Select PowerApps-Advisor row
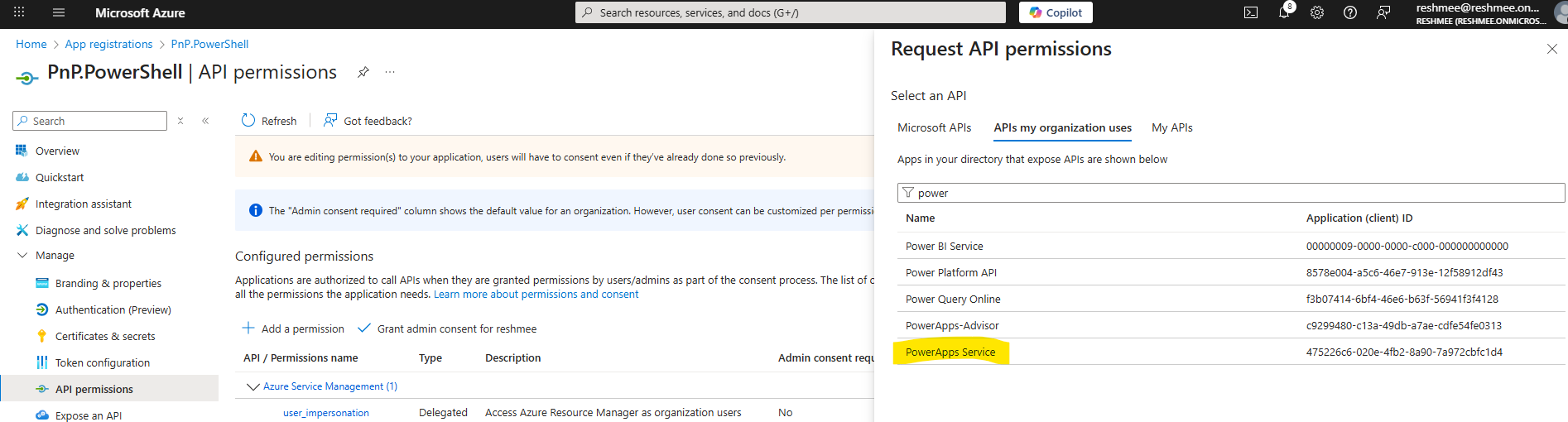Image resolution: width=1568 pixels, height=422 pixels. (1229, 325)
